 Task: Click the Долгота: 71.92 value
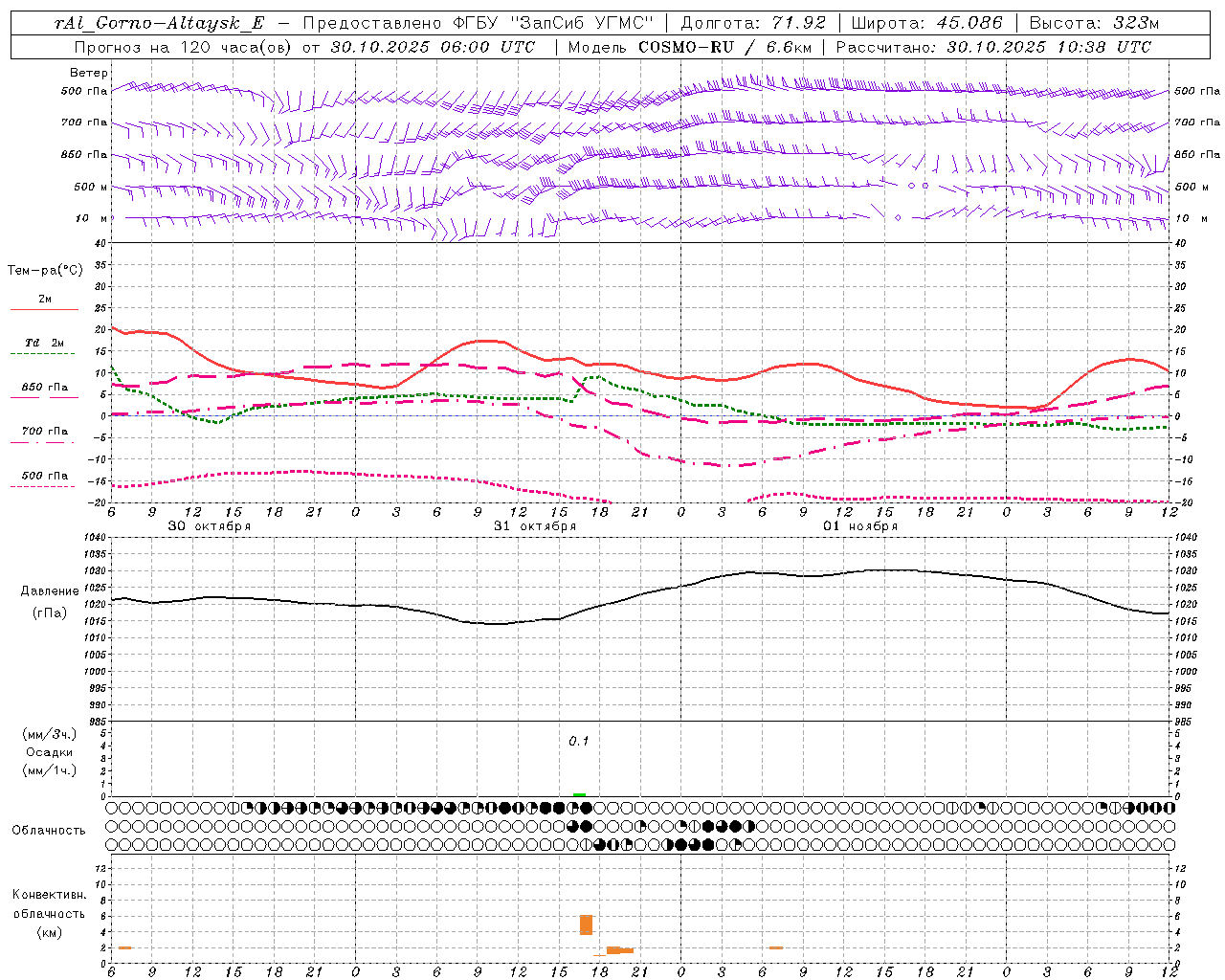click(752, 24)
